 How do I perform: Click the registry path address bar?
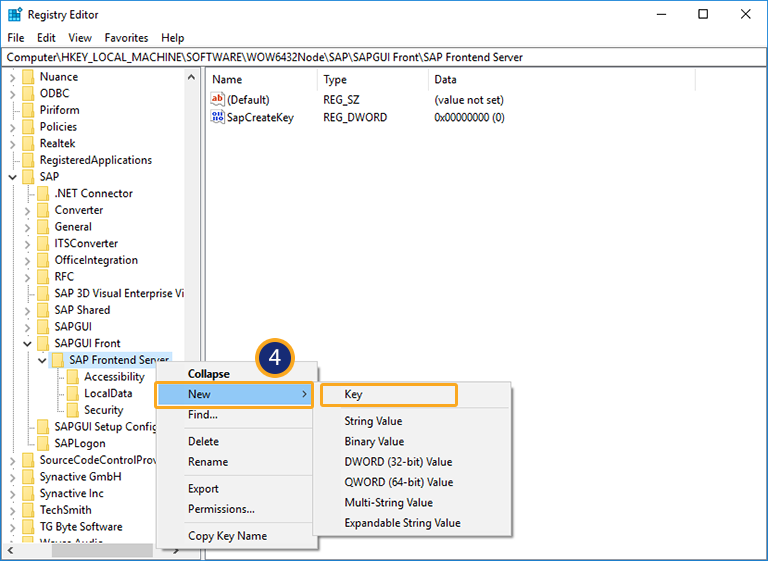coord(384,57)
